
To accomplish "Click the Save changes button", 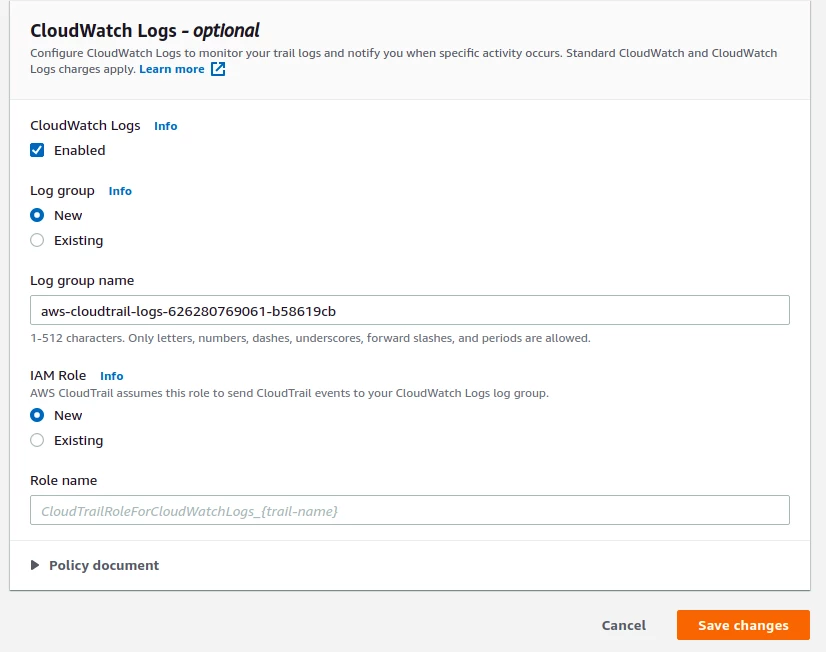I will click(743, 625).
